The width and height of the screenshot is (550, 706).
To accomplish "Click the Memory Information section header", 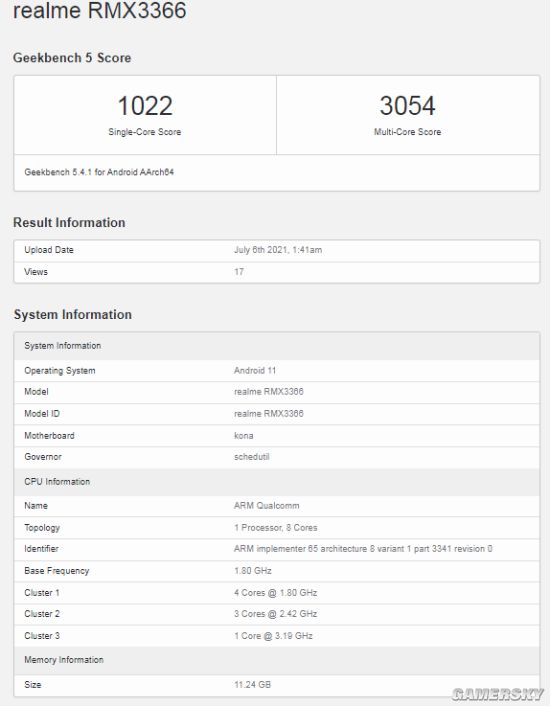I will (277, 660).
